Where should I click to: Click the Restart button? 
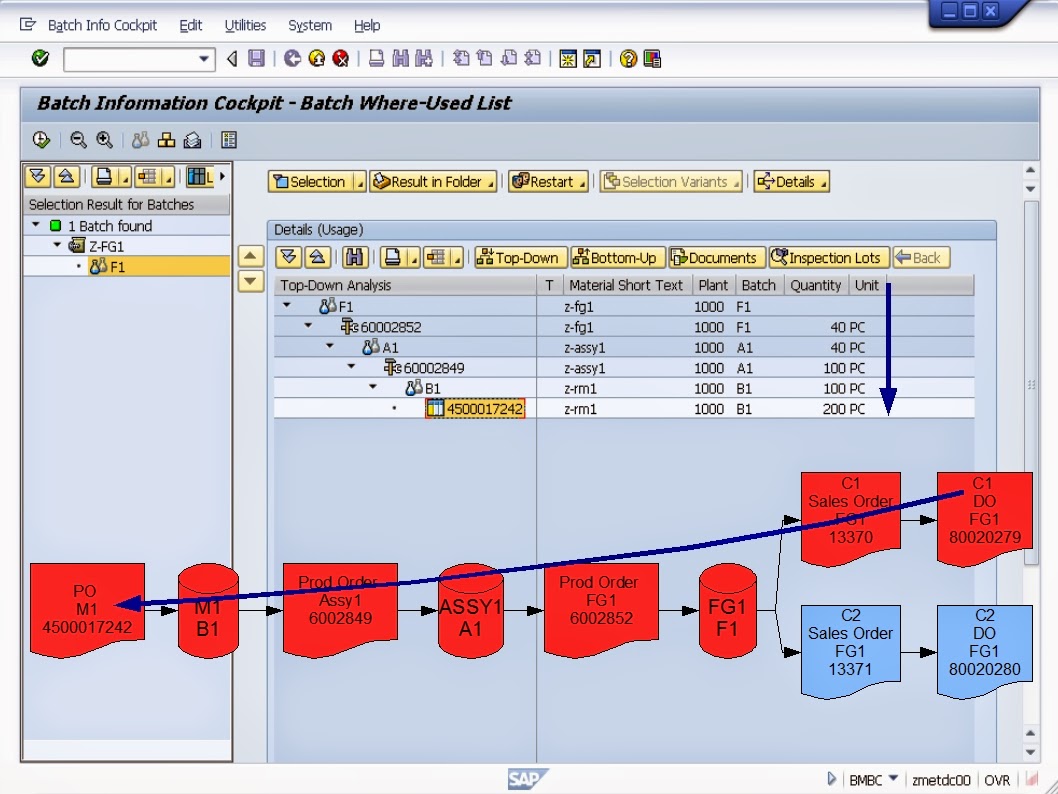[547, 181]
